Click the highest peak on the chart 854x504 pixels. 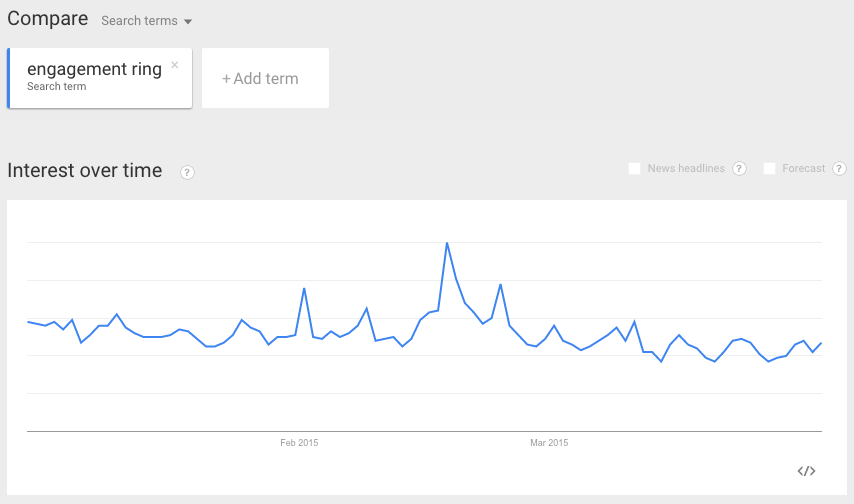point(447,243)
